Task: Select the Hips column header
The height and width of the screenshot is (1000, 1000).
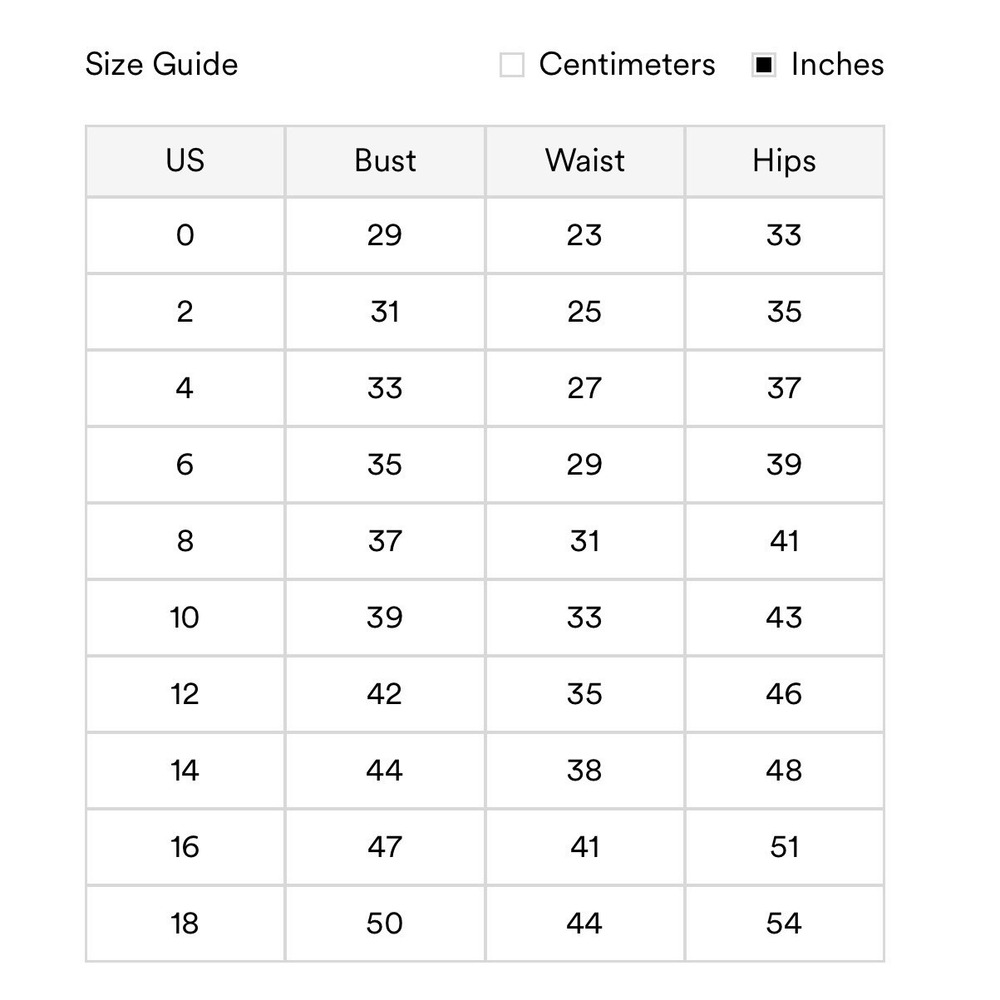Action: 784,161
